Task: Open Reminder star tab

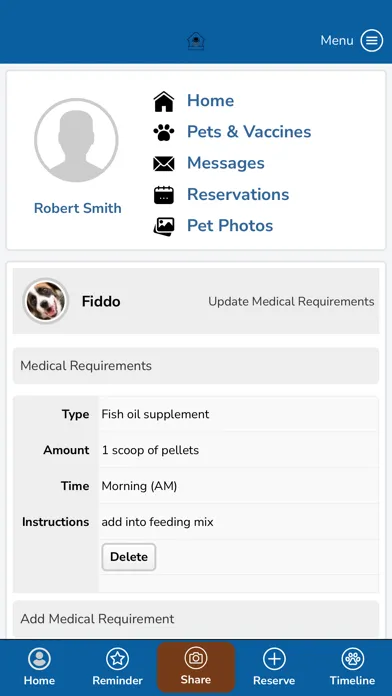Action: pyautogui.click(x=117, y=667)
